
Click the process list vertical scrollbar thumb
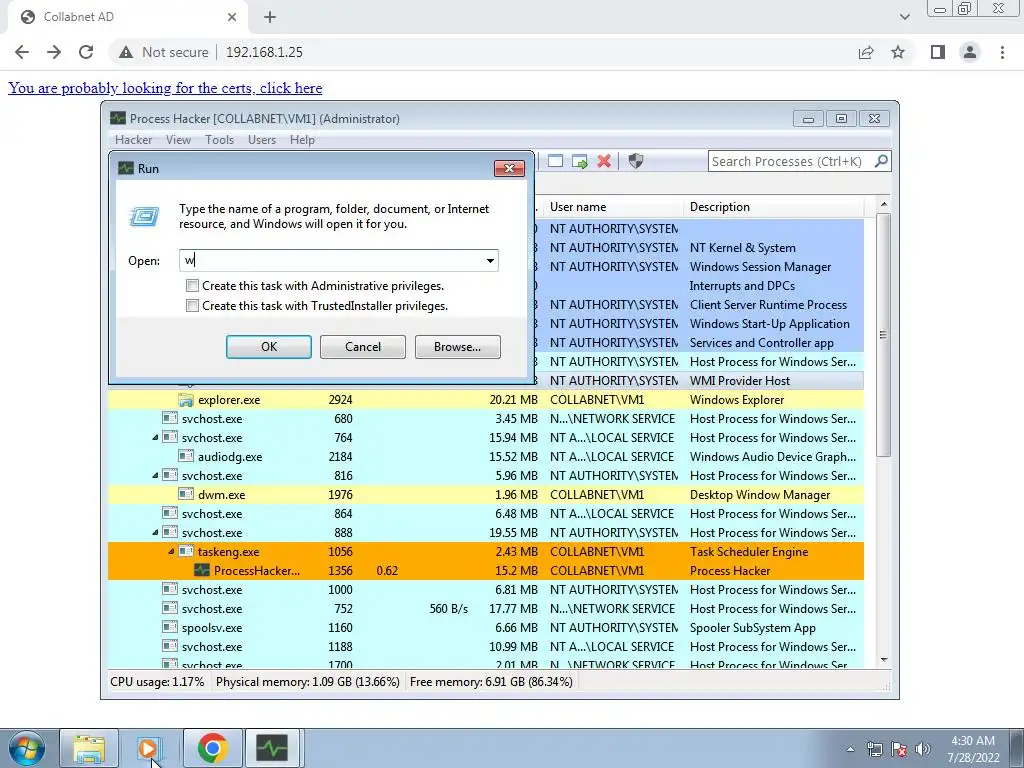(x=883, y=335)
